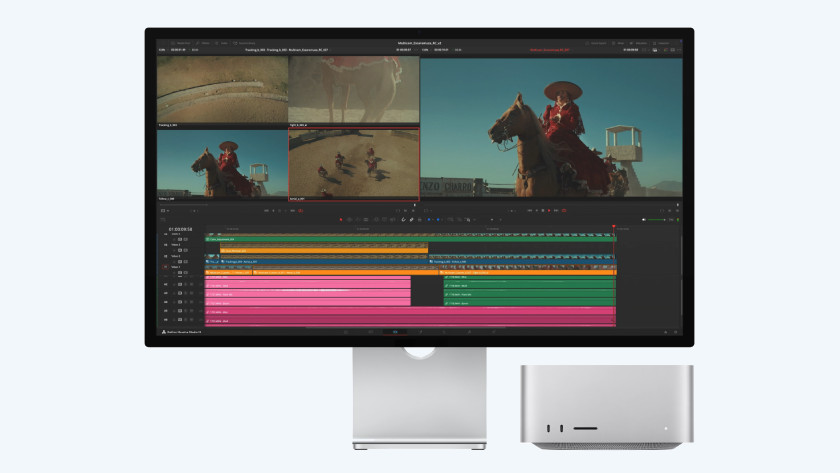Click the large timeline viewer image
The image size is (840, 473).
pos(551,127)
